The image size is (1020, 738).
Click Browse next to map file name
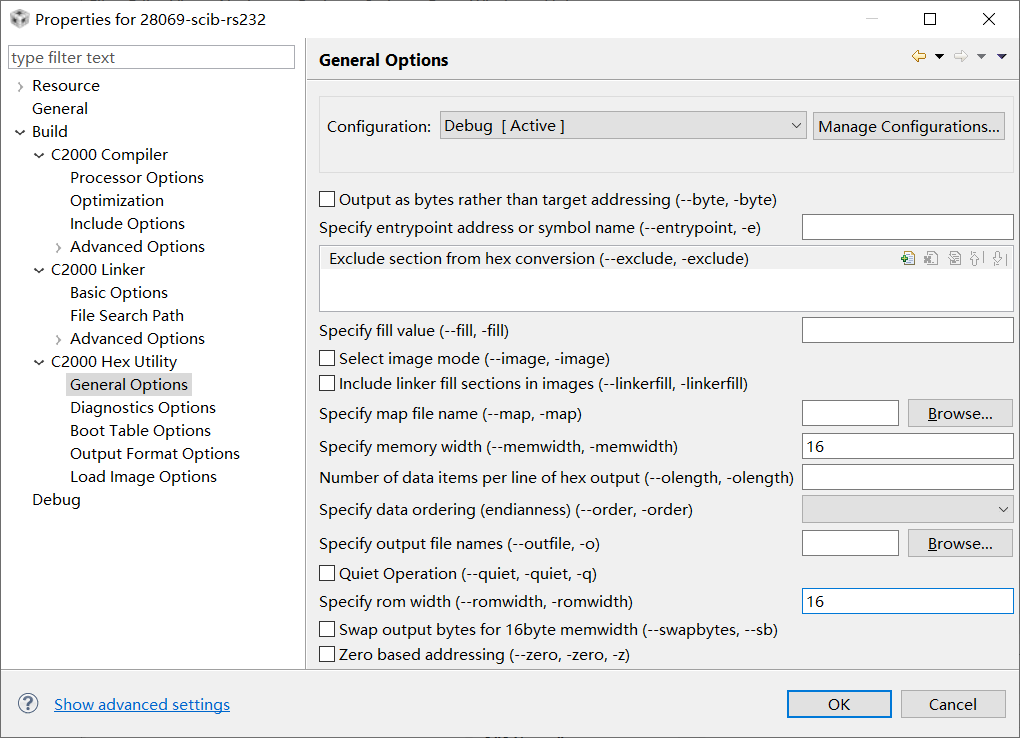tap(959, 412)
